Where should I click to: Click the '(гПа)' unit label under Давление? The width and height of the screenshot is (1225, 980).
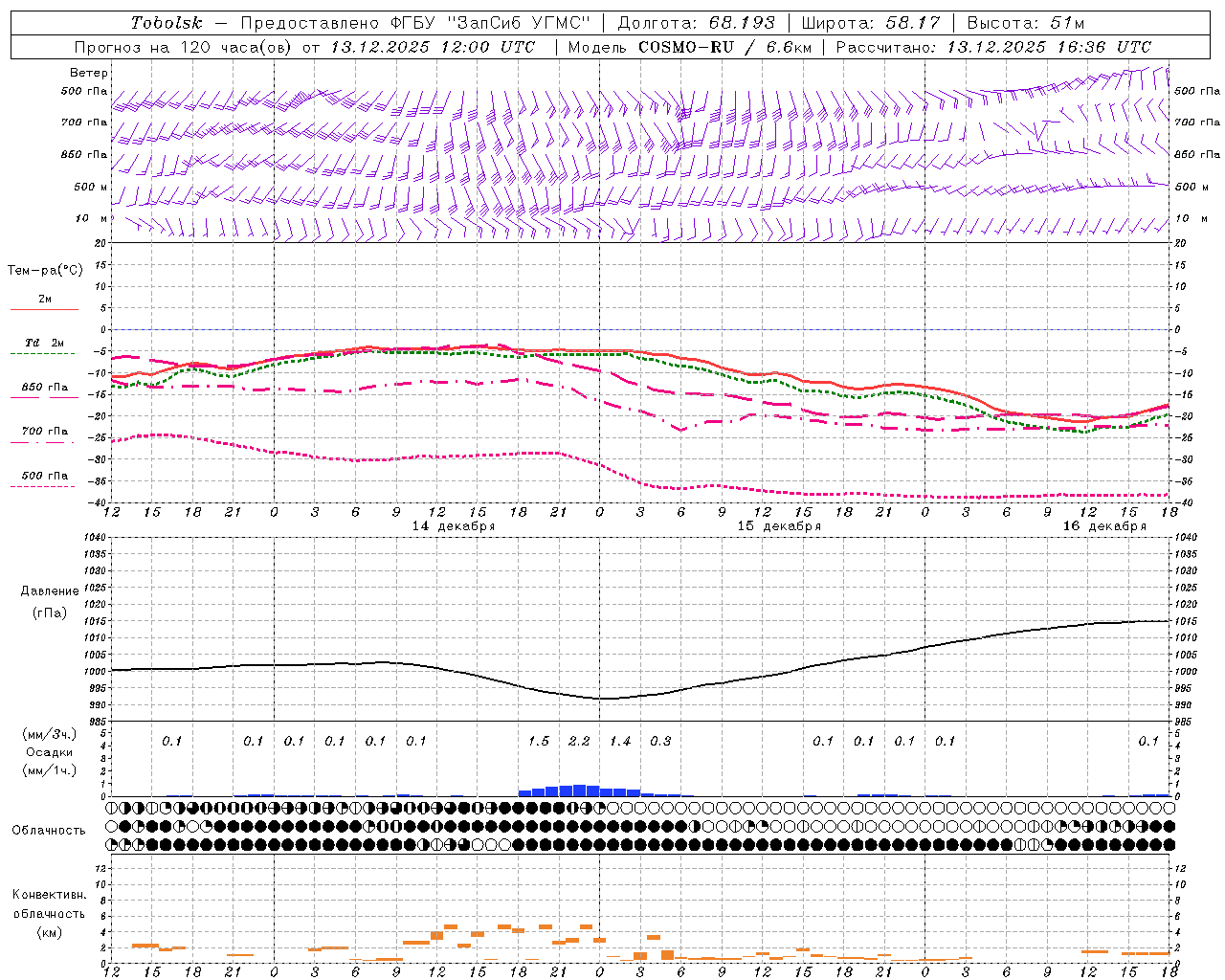(x=48, y=613)
